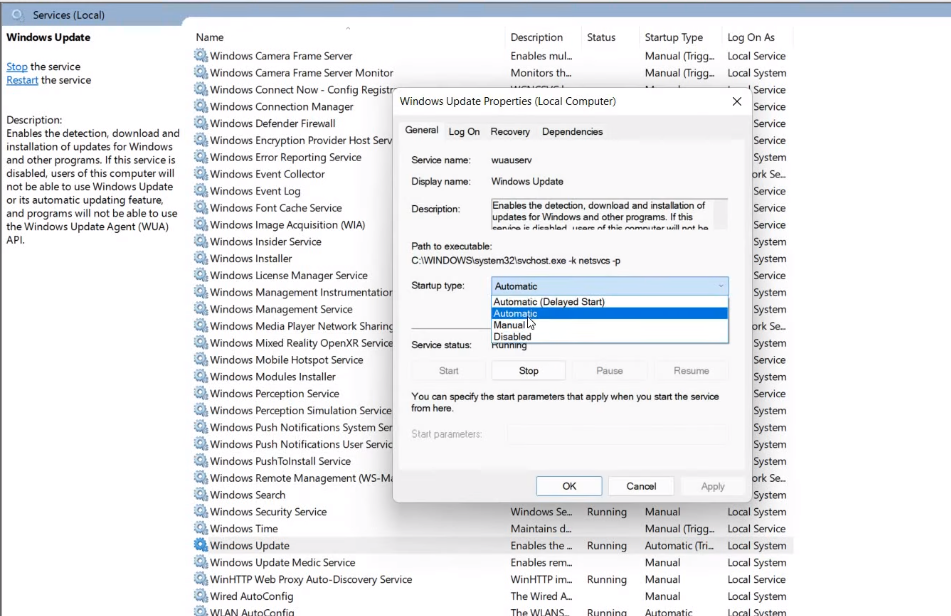
Task: Select Windows Remote Management service row
Action: [x=292, y=478]
